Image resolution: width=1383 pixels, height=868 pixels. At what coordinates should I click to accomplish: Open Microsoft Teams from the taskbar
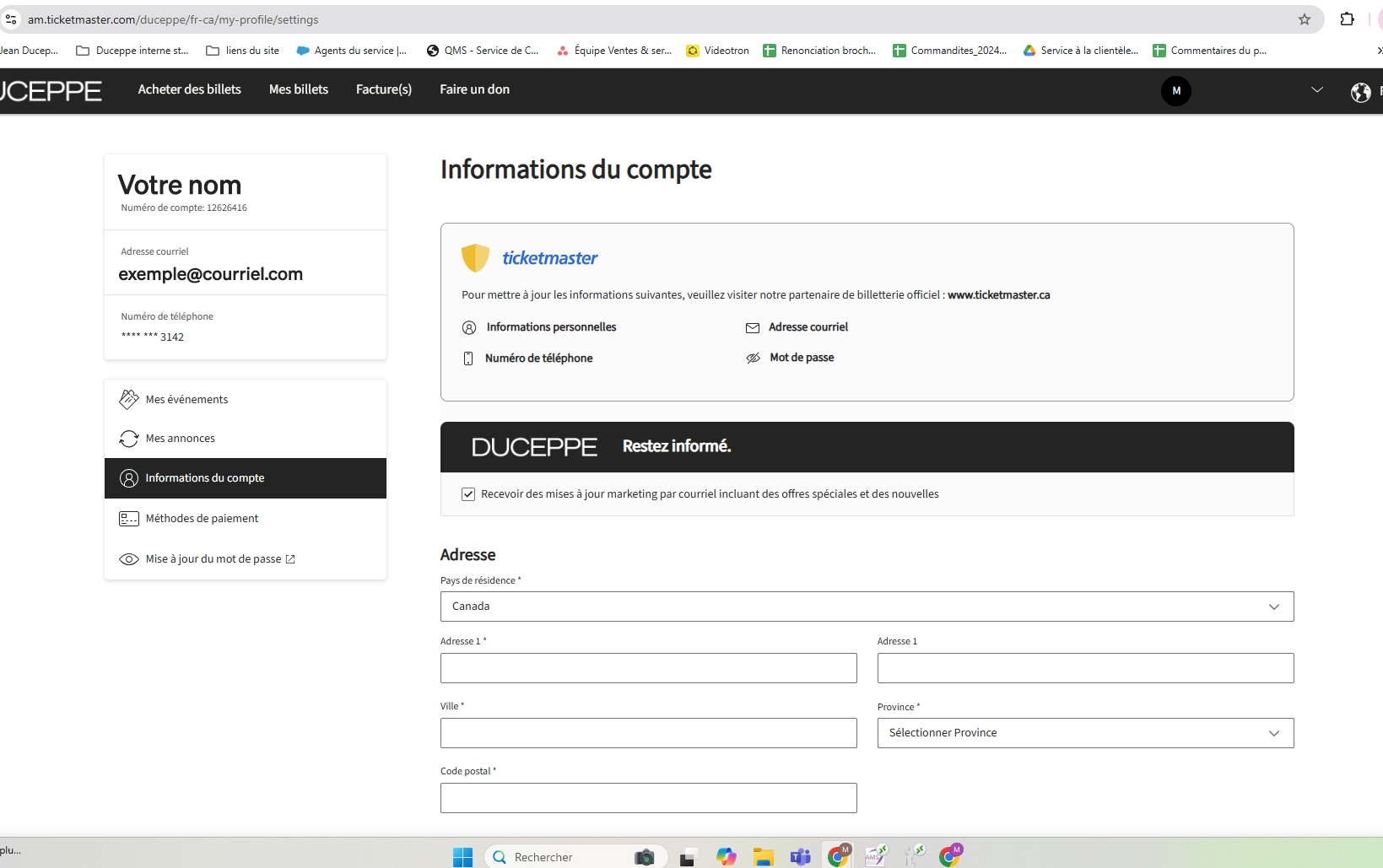coord(800,857)
